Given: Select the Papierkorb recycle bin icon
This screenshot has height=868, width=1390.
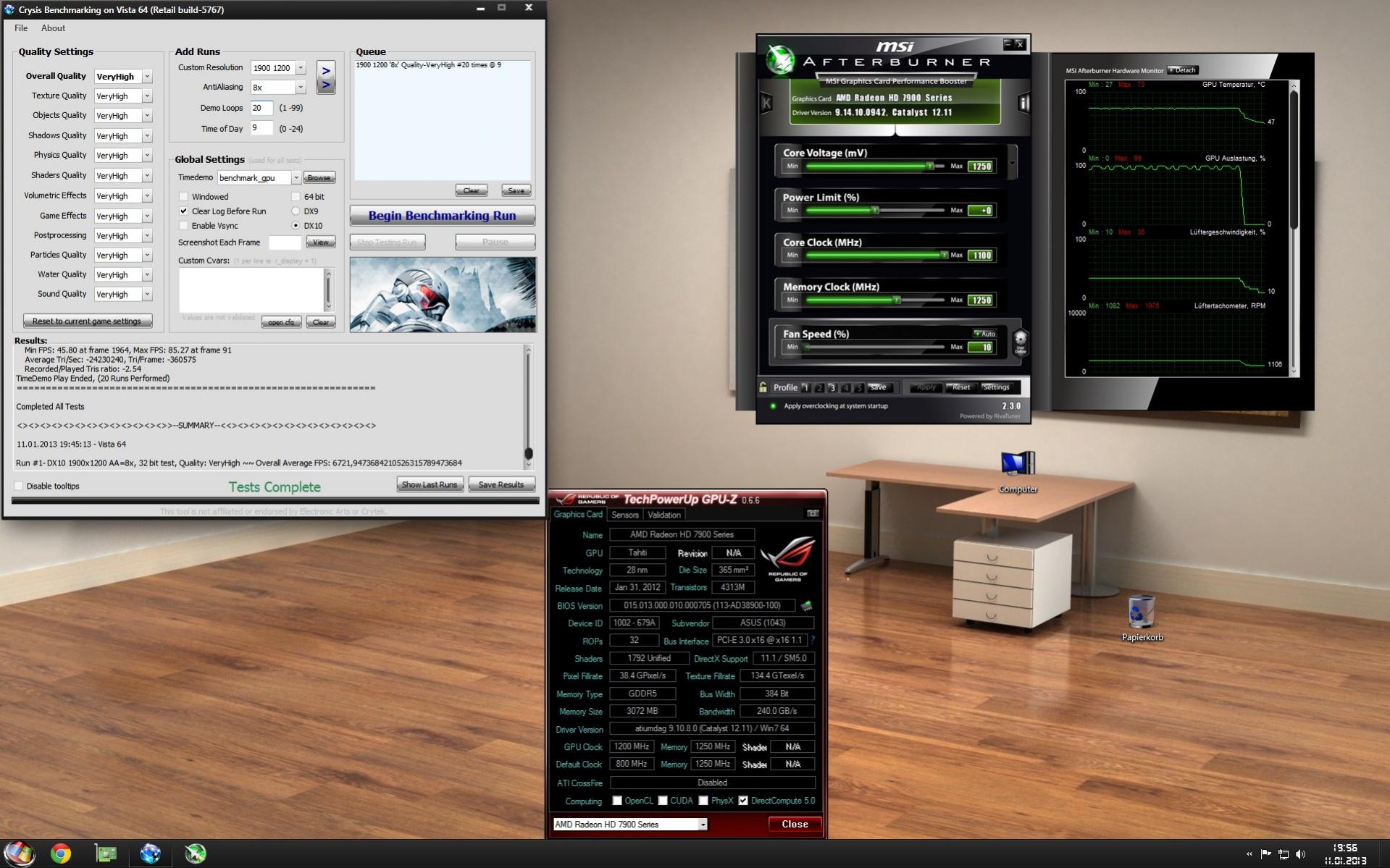Looking at the screenshot, I should 1142,618.
